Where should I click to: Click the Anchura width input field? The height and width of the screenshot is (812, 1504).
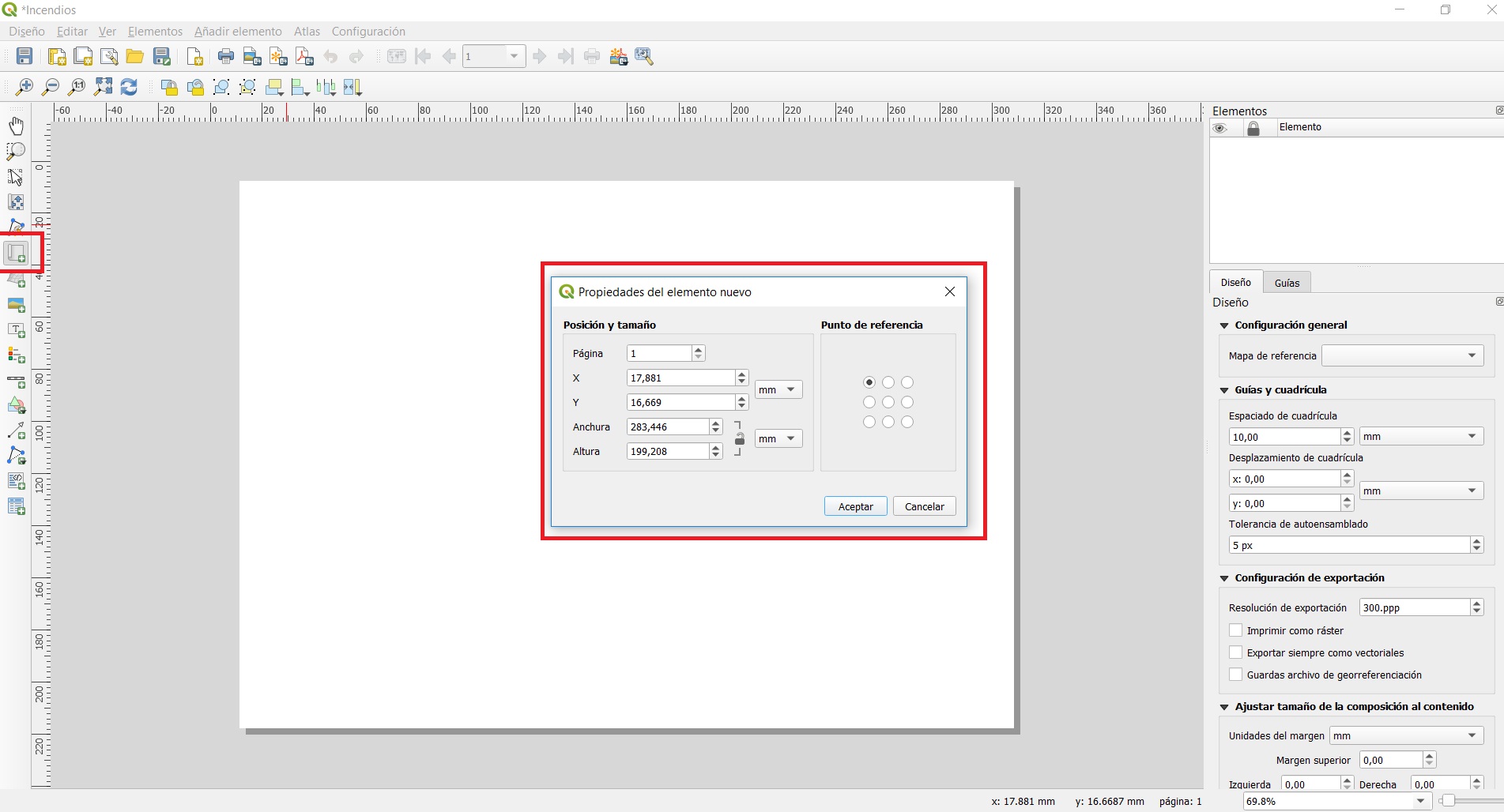pos(667,427)
